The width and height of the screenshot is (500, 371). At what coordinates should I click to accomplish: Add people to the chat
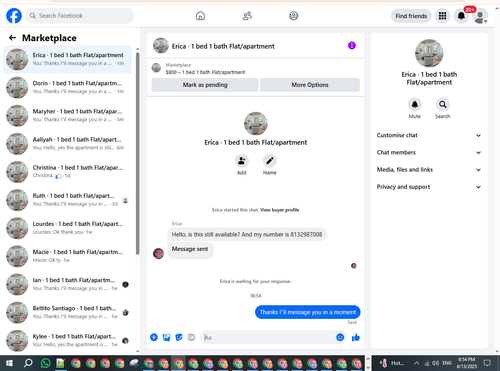point(241,161)
